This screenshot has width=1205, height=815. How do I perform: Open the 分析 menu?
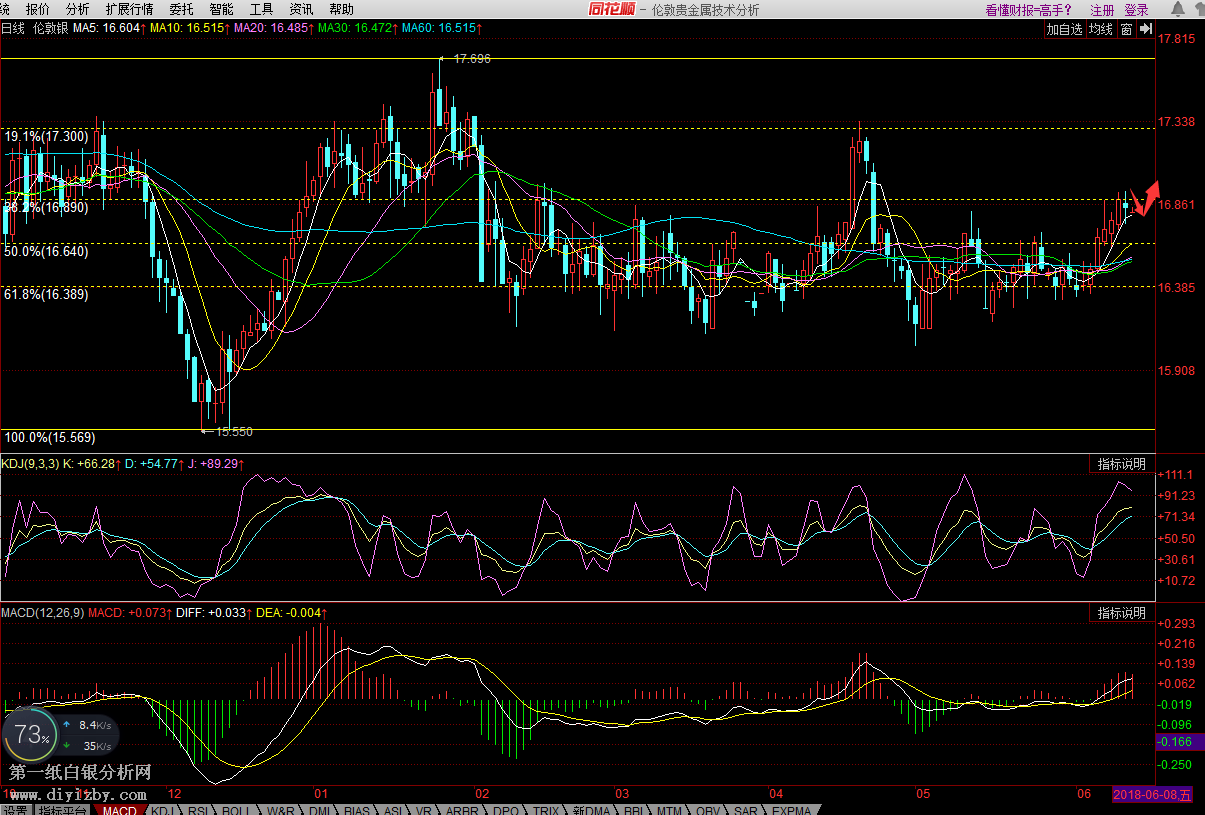point(77,9)
